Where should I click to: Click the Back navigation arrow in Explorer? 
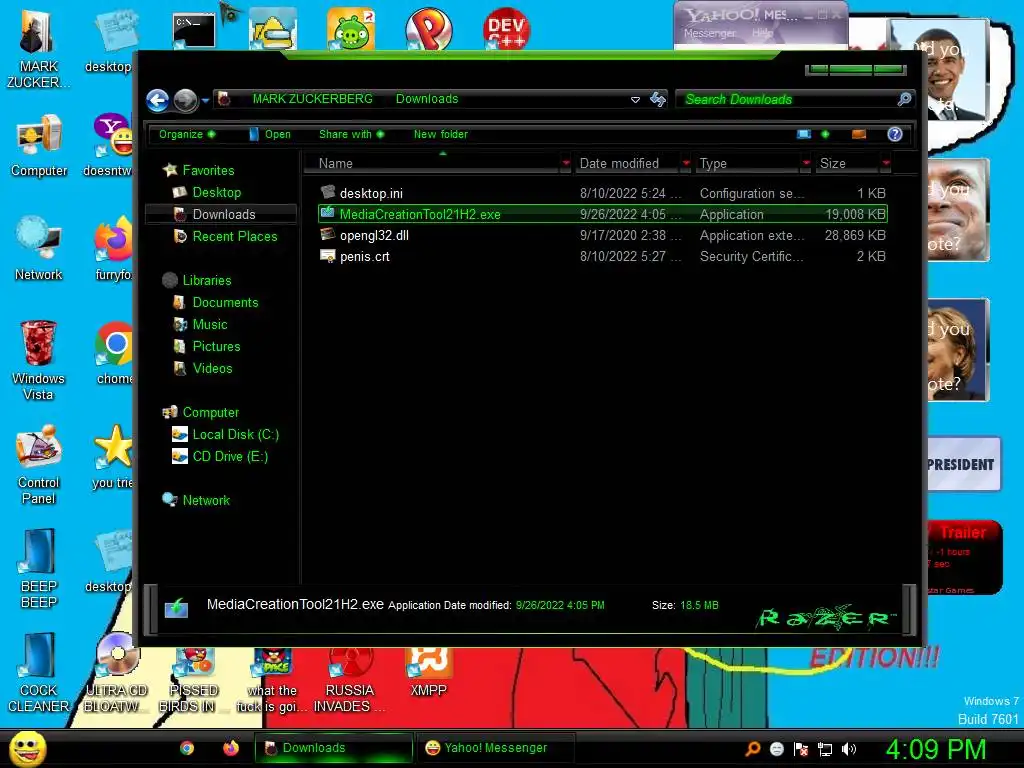tap(157, 100)
